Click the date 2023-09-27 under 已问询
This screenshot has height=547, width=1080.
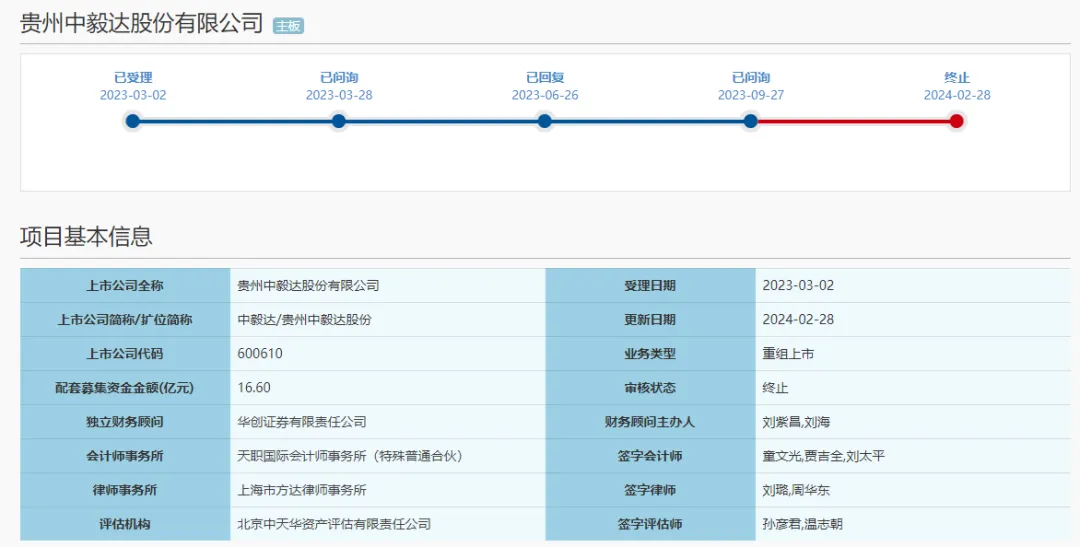coord(751,95)
